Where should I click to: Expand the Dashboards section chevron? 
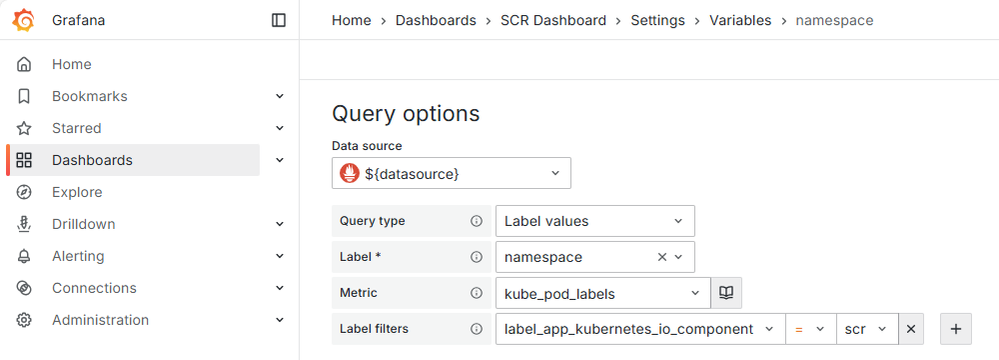click(279, 160)
